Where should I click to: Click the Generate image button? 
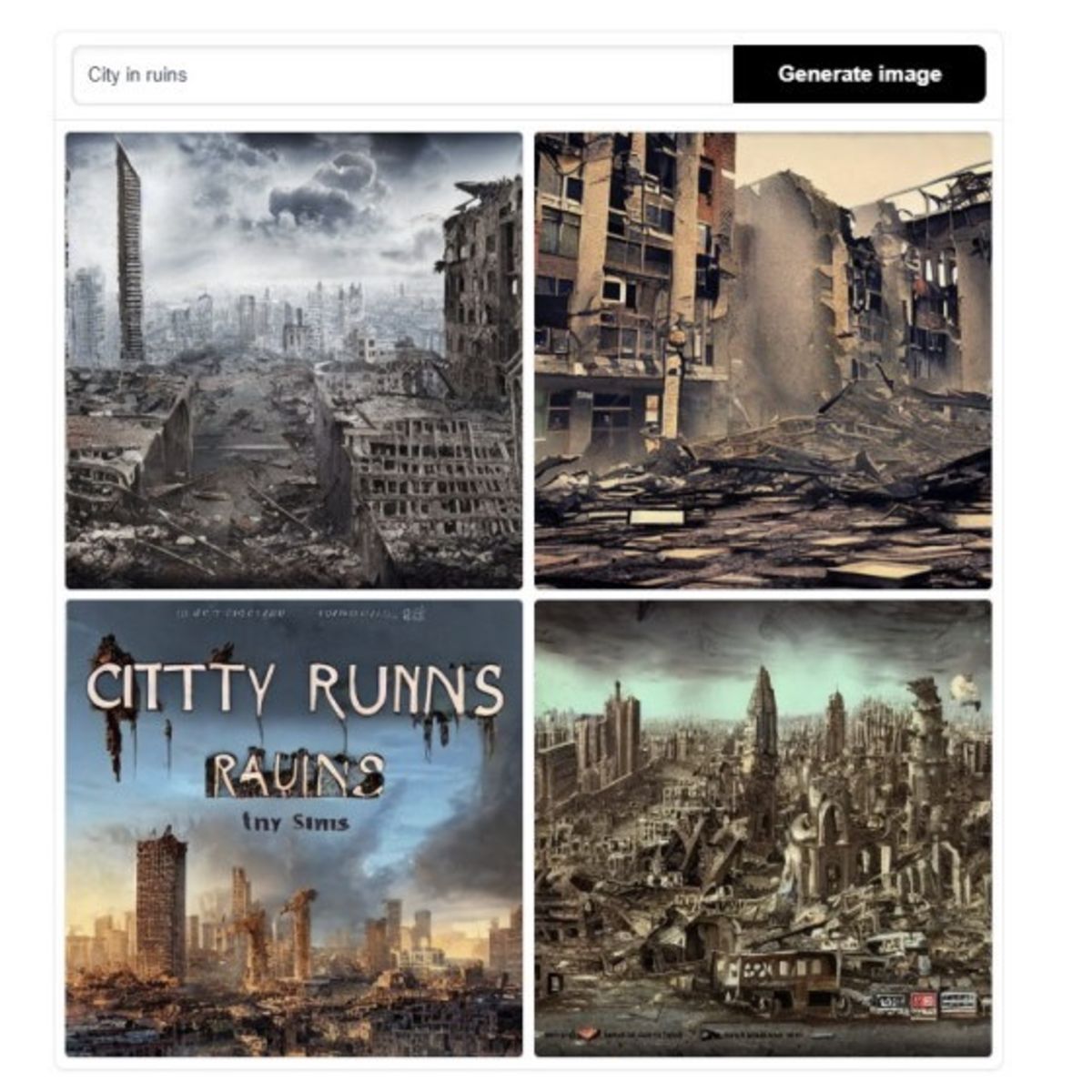tap(859, 75)
